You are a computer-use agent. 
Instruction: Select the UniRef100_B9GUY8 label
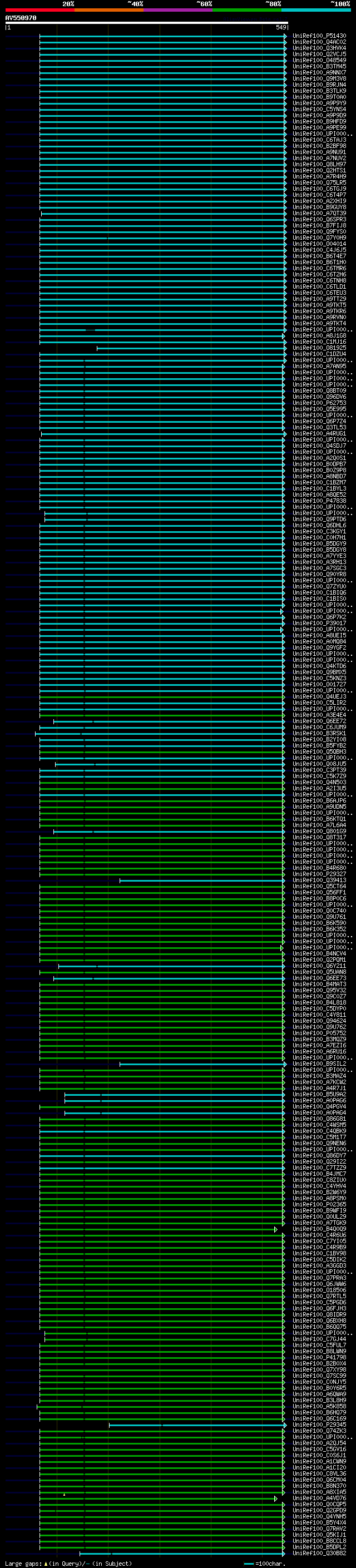[x=319, y=207]
